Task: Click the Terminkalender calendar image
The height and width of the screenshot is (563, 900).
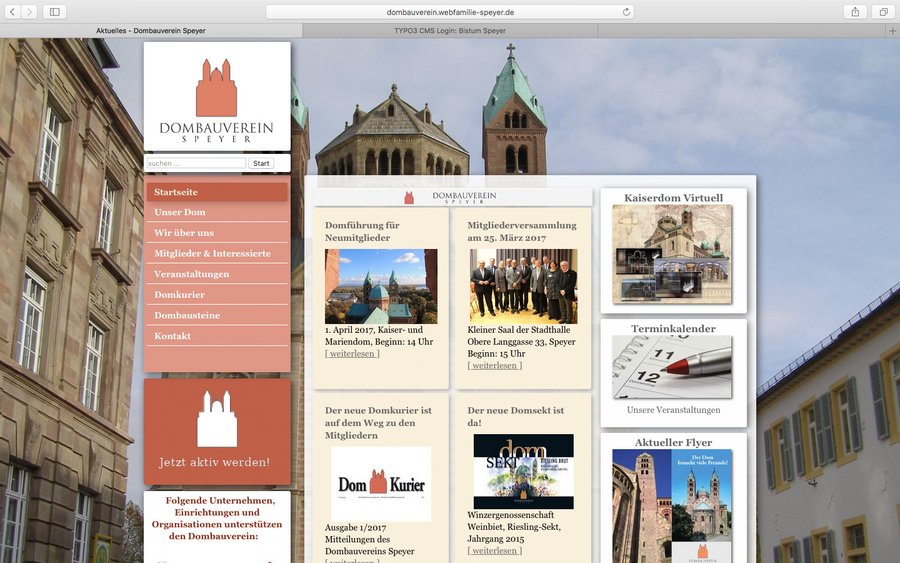Action: coord(672,367)
